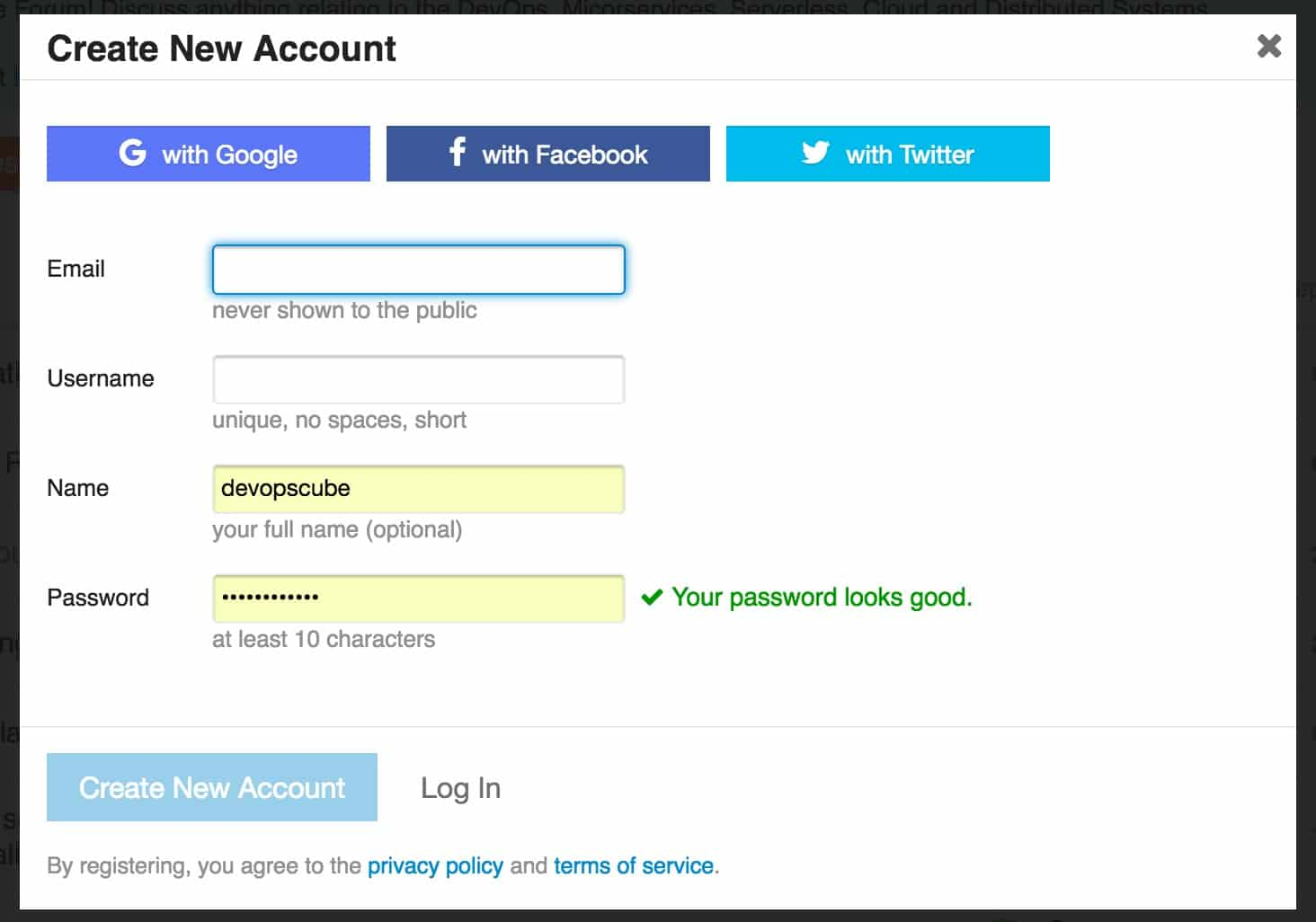
Task: Click the Facebook icon on the blue button
Action: 457,154
